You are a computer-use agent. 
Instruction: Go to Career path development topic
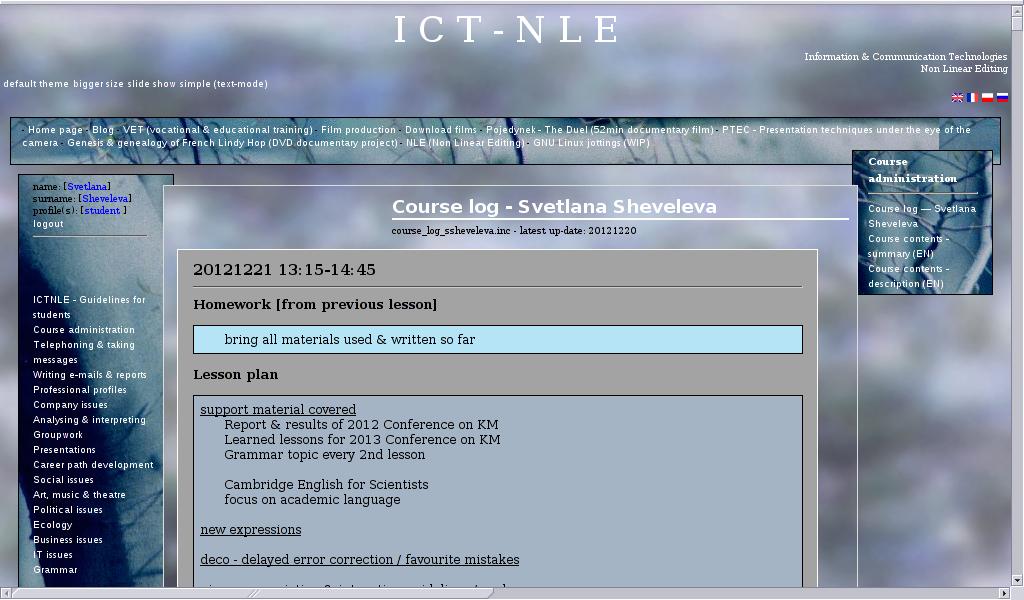coord(93,465)
